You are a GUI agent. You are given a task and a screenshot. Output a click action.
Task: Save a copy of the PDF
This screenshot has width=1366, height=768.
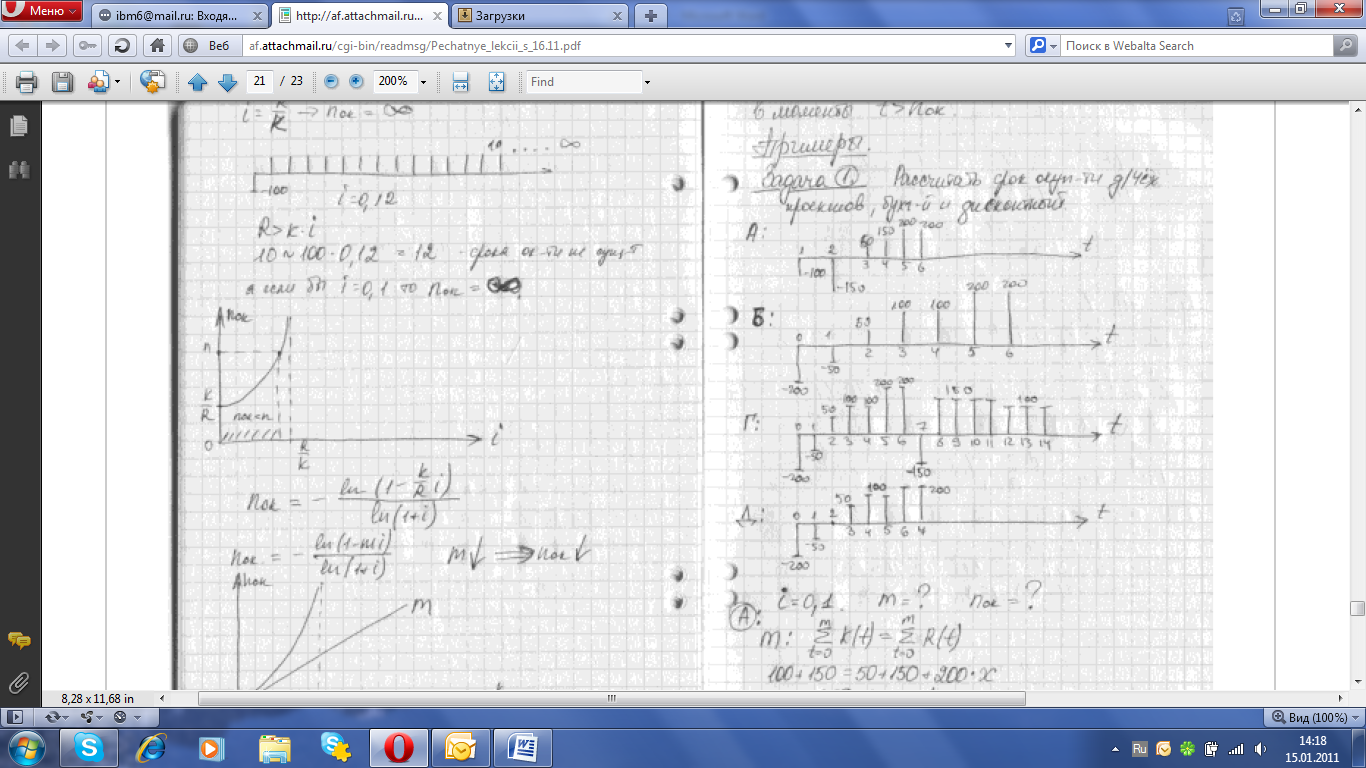point(62,82)
